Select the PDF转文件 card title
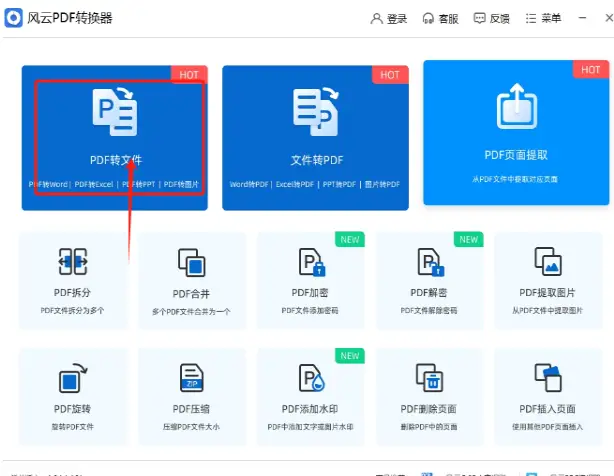 pyautogui.click(x=116, y=160)
